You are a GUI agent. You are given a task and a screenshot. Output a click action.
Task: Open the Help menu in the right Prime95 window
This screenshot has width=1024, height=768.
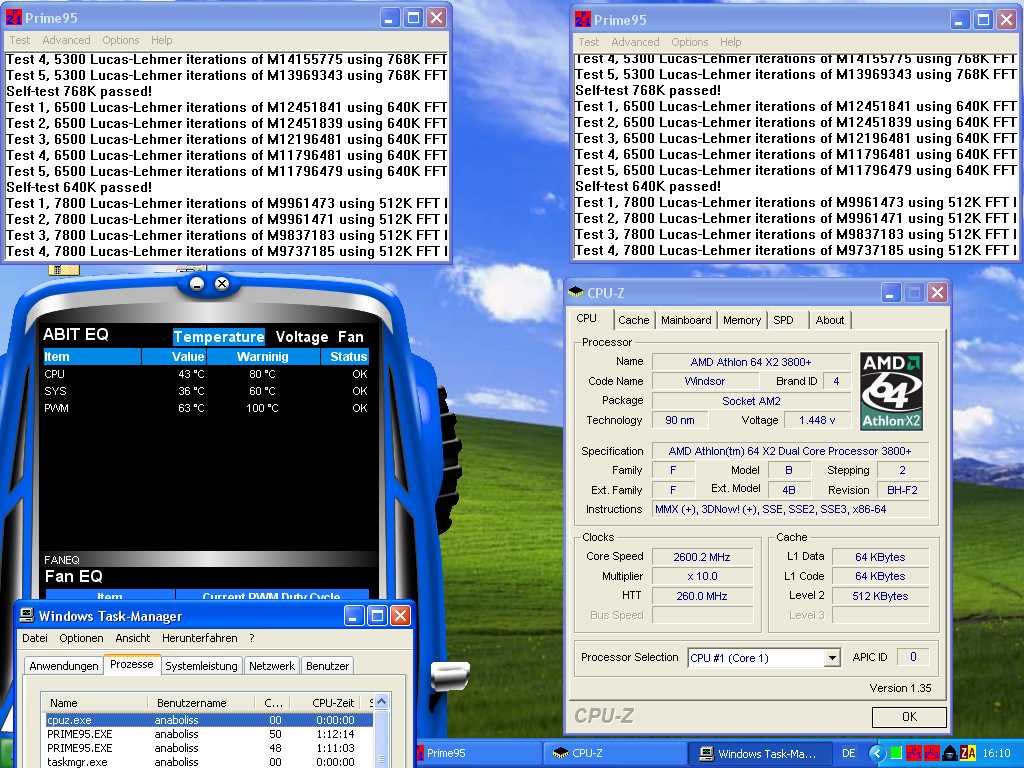click(730, 42)
